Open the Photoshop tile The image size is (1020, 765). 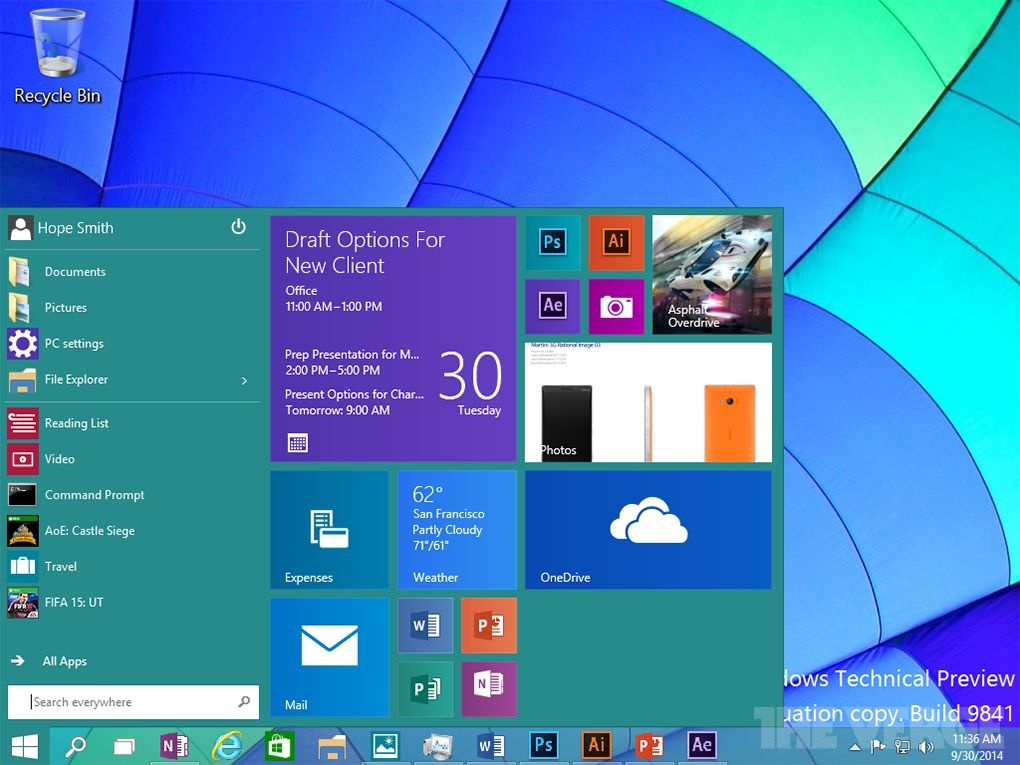point(553,242)
